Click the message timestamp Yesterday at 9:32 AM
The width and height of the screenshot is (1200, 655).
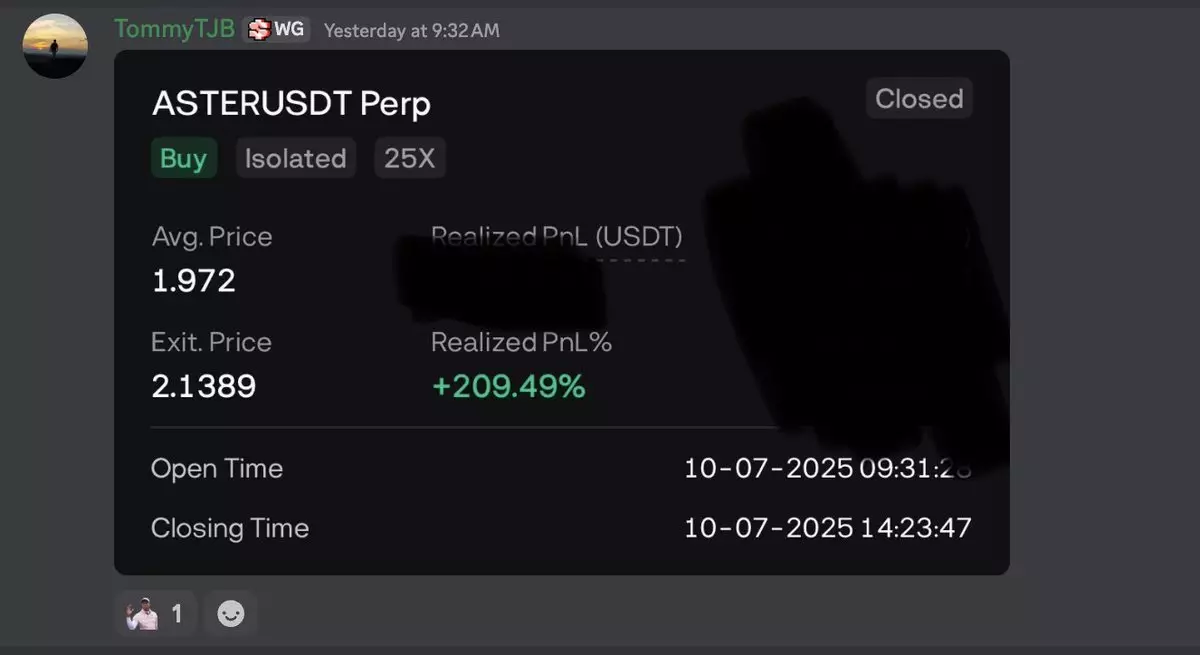(x=411, y=31)
